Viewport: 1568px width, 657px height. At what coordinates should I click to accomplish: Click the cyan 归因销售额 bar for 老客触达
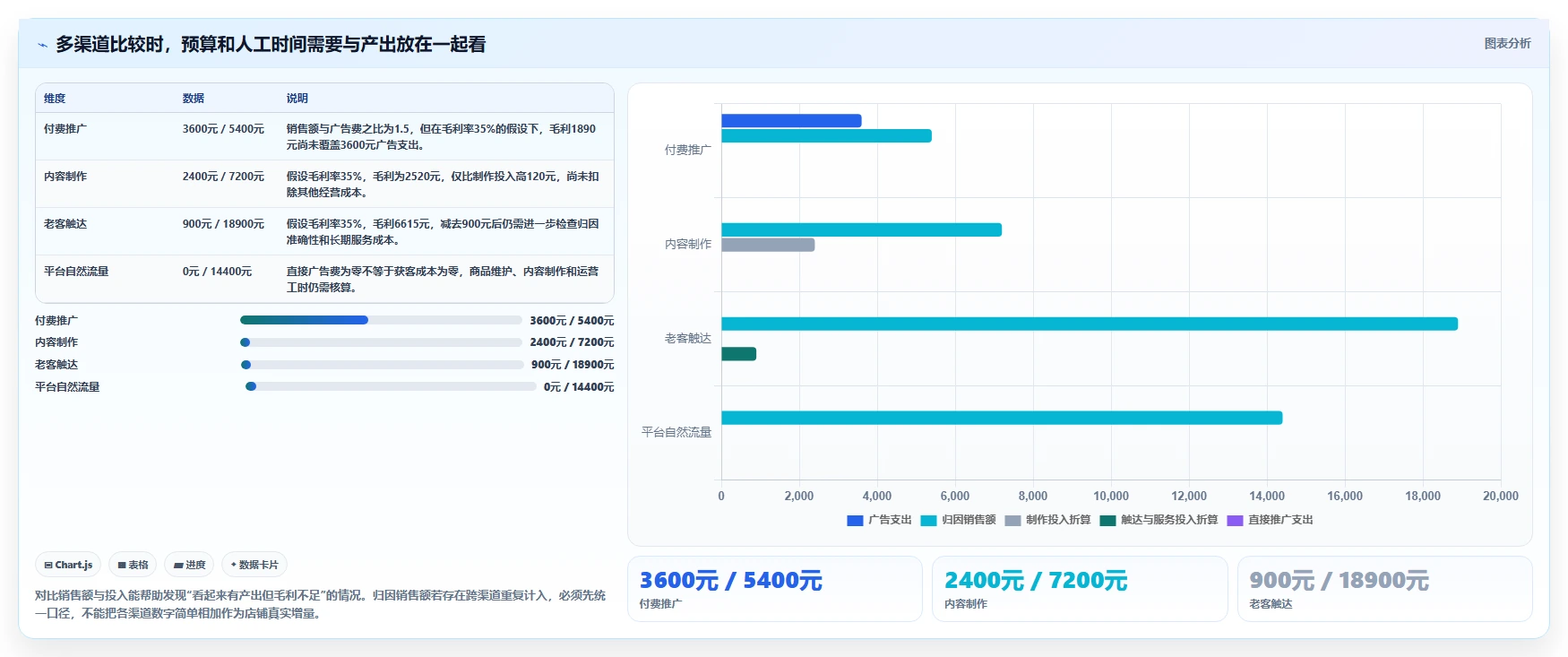coord(1090,324)
